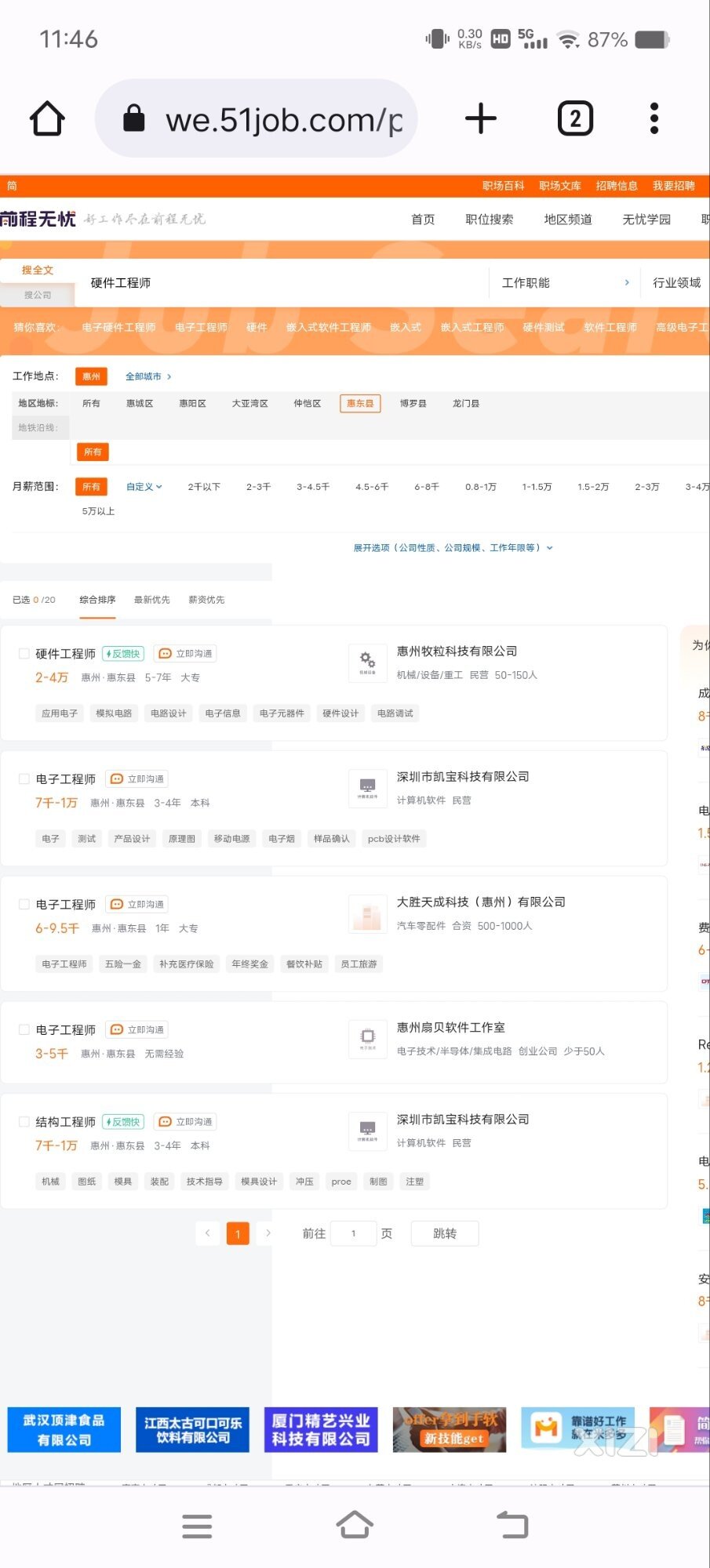Open 江西太古可口可乐 ad banner
The height and width of the screenshot is (1568, 710).
(x=193, y=1429)
